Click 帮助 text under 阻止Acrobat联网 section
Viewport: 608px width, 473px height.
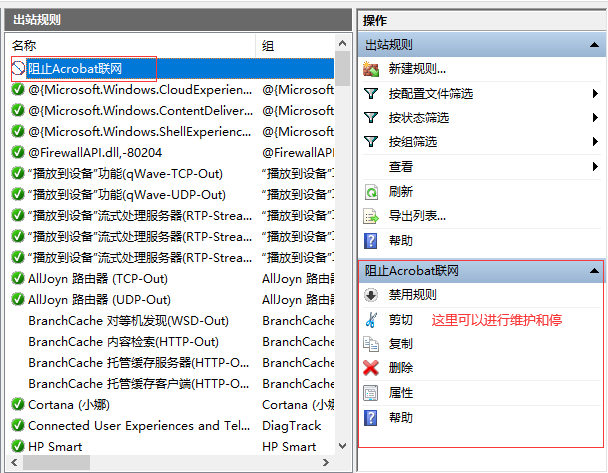click(401, 418)
